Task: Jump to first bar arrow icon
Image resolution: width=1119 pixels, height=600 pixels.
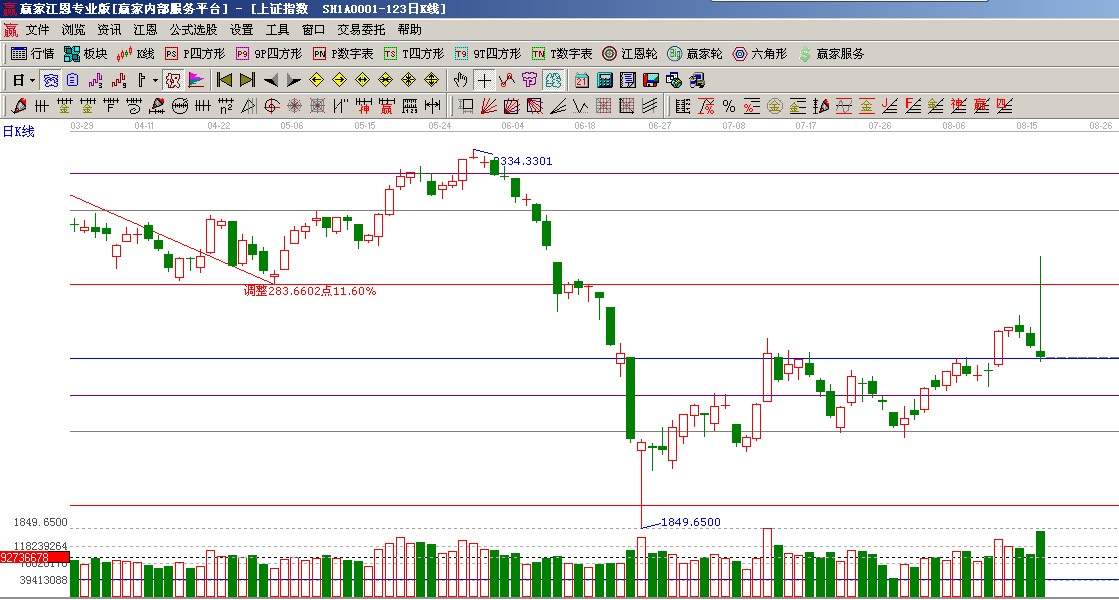Action: coord(225,80)
